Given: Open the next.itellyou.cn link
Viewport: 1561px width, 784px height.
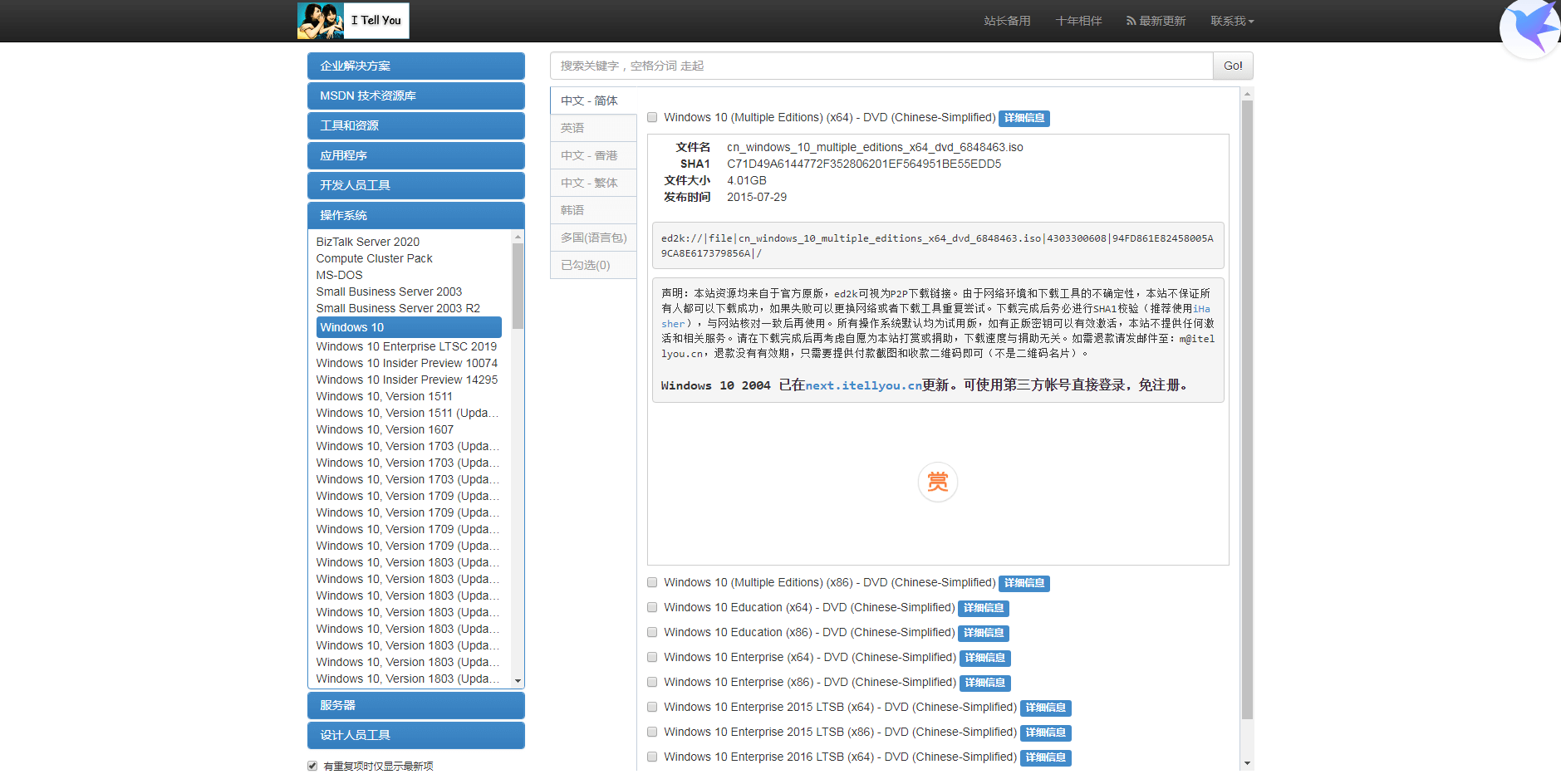Looking at the screenshot, I should 863,385.
